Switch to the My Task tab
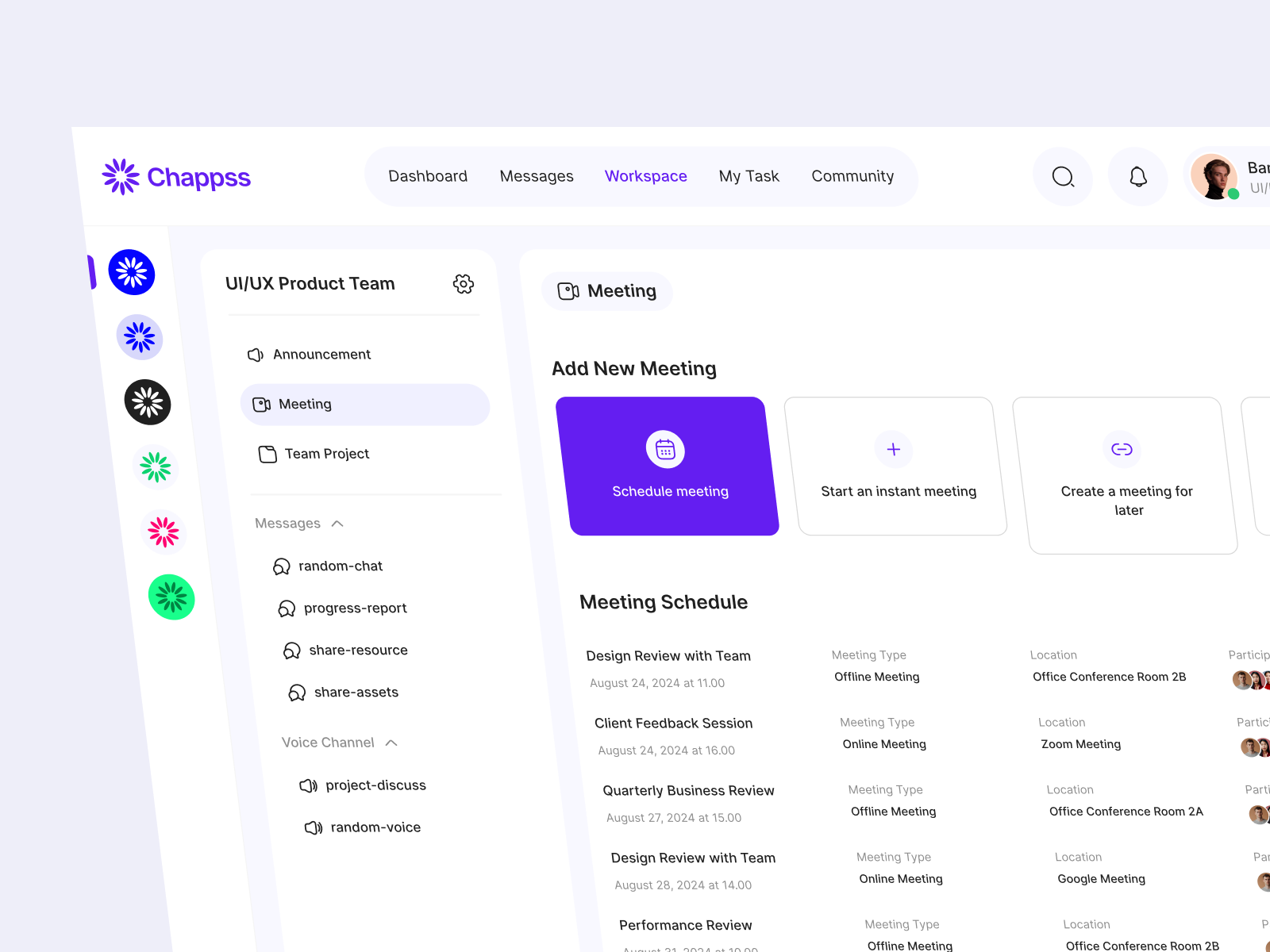The image size is (1270, 952). tap(749, 176)
